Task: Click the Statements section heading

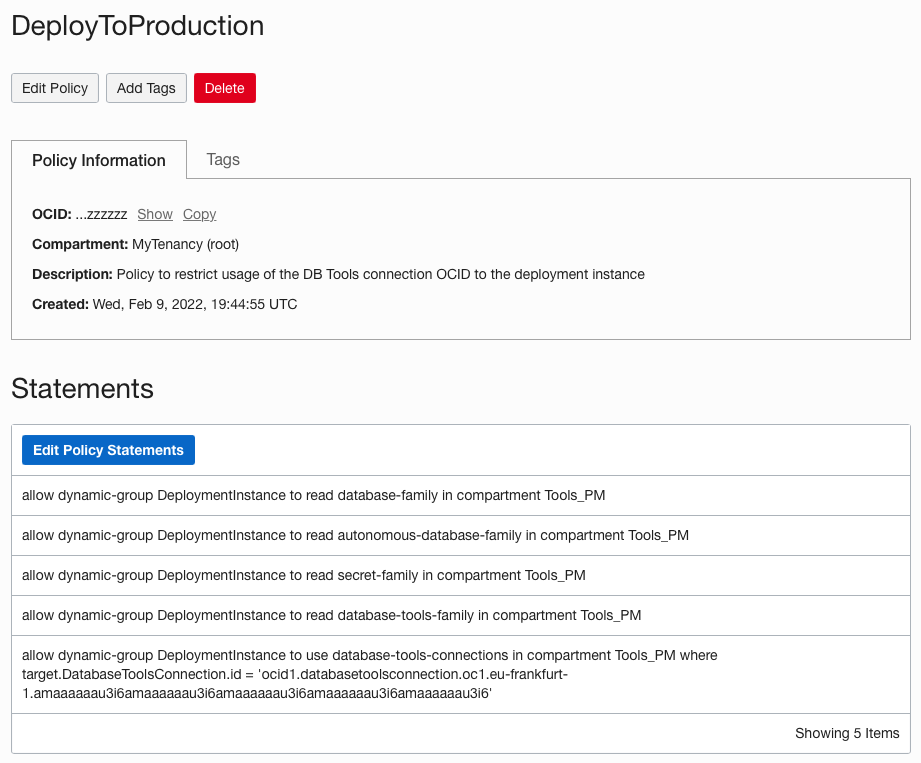Action: coord(82,389)
